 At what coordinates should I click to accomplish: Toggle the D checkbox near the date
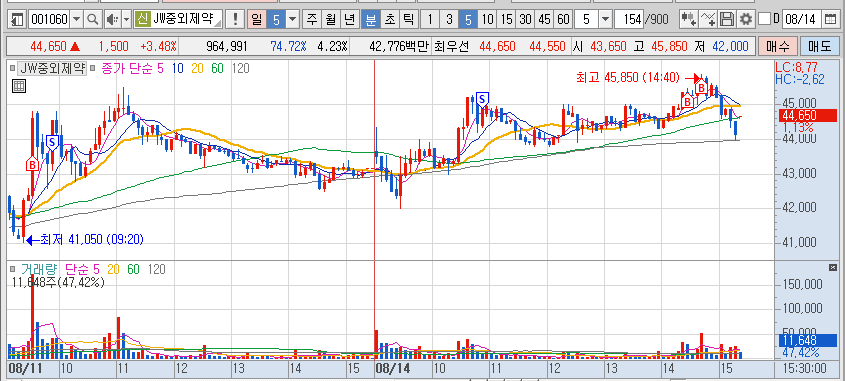[764, 20]
